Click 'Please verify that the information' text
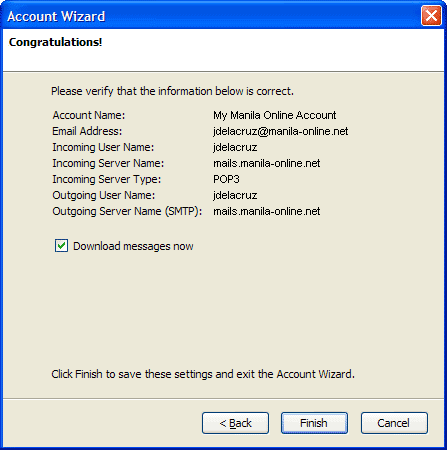 [172, 91]
